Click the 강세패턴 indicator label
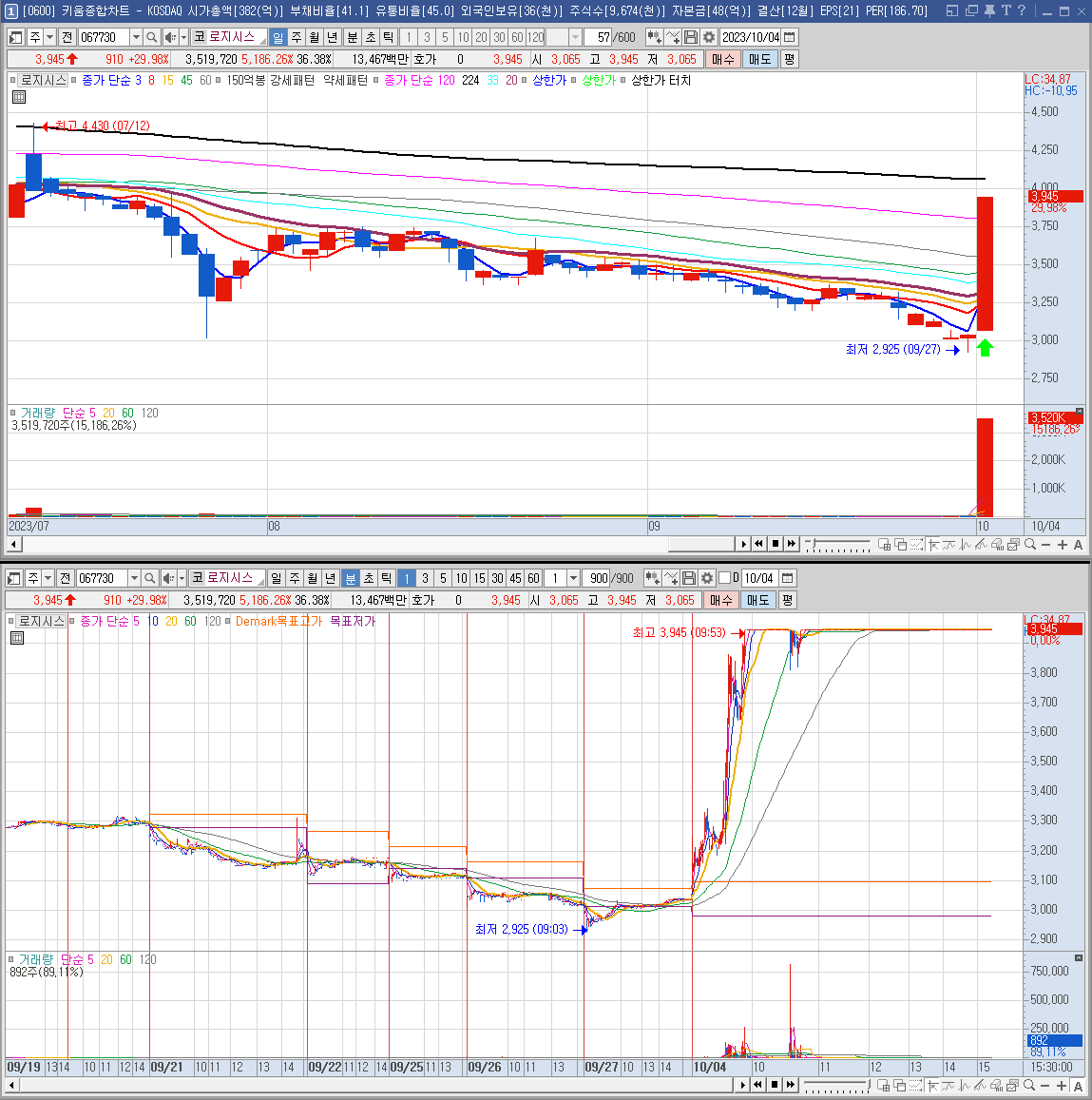 click(292, 80)
